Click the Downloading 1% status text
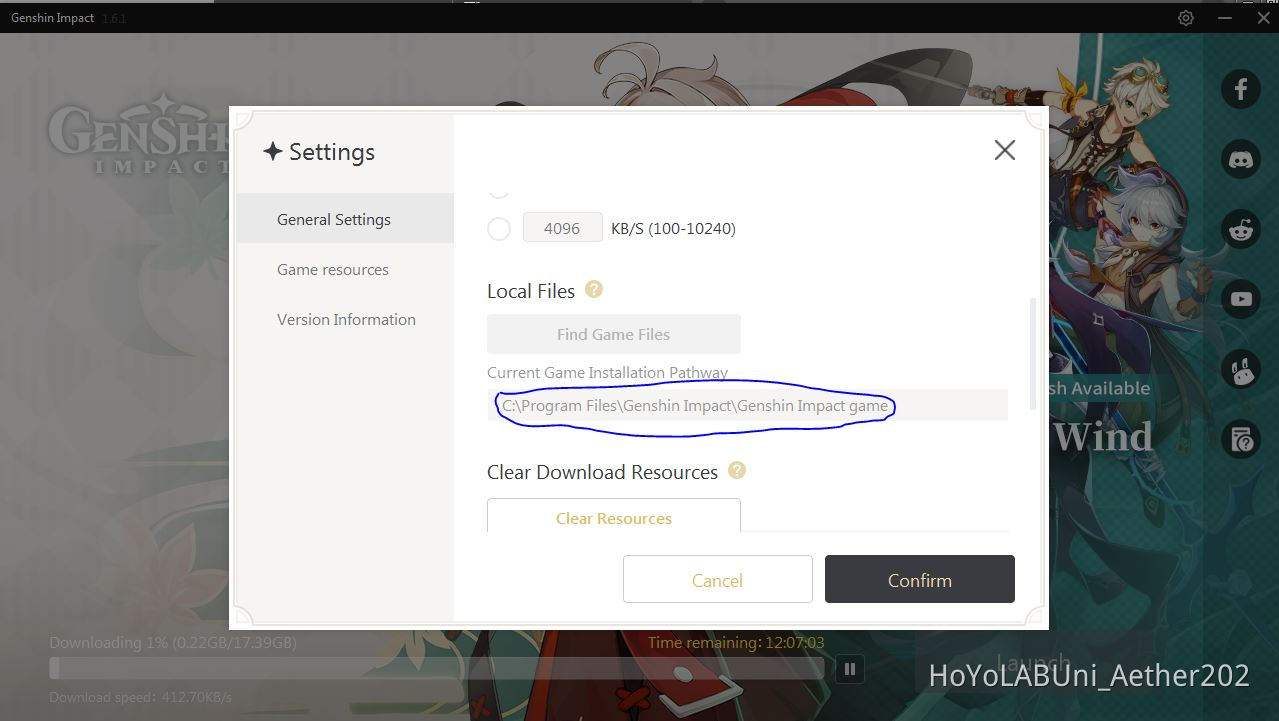 [173, 642]
